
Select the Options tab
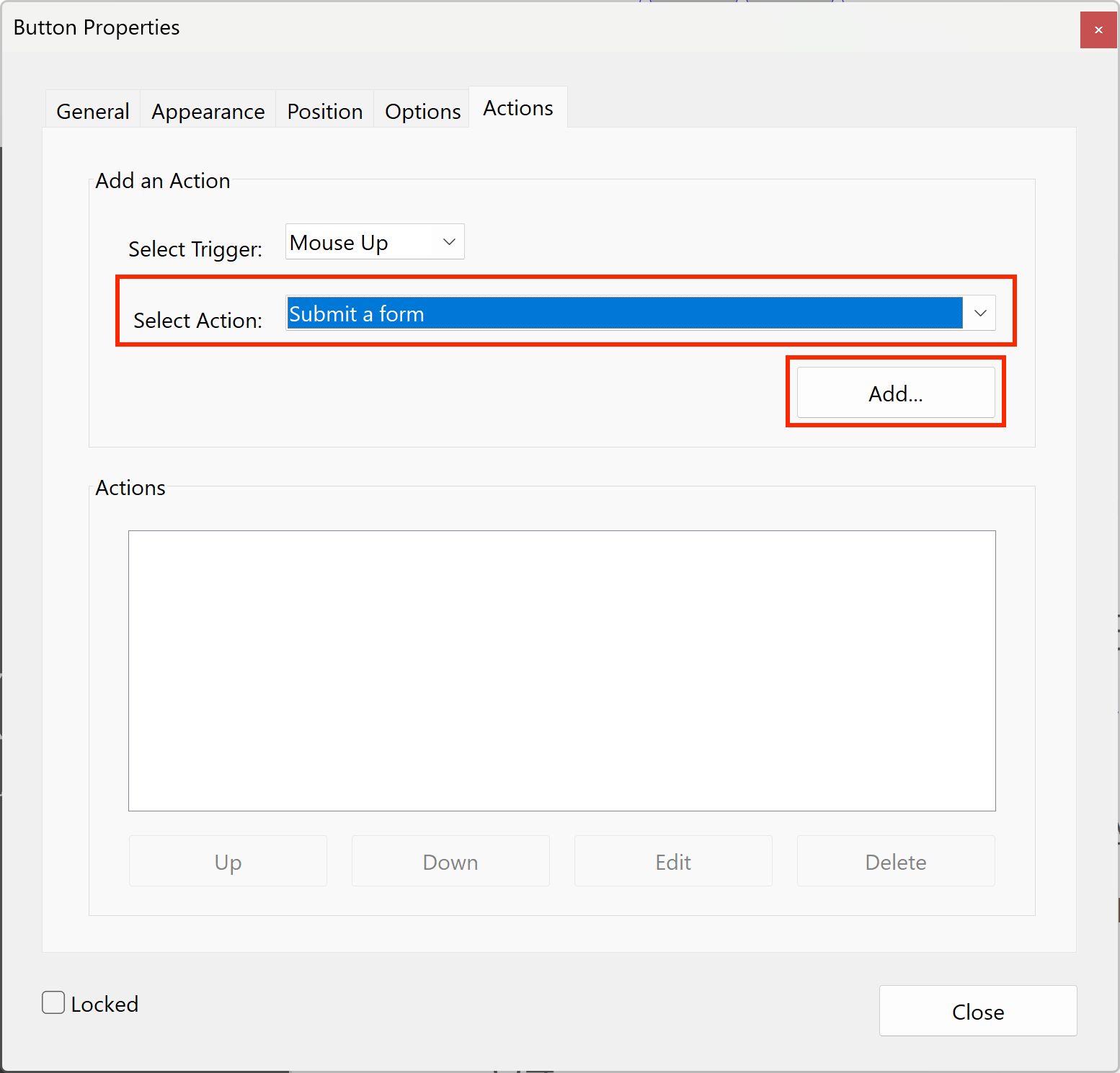coord(422,111)
